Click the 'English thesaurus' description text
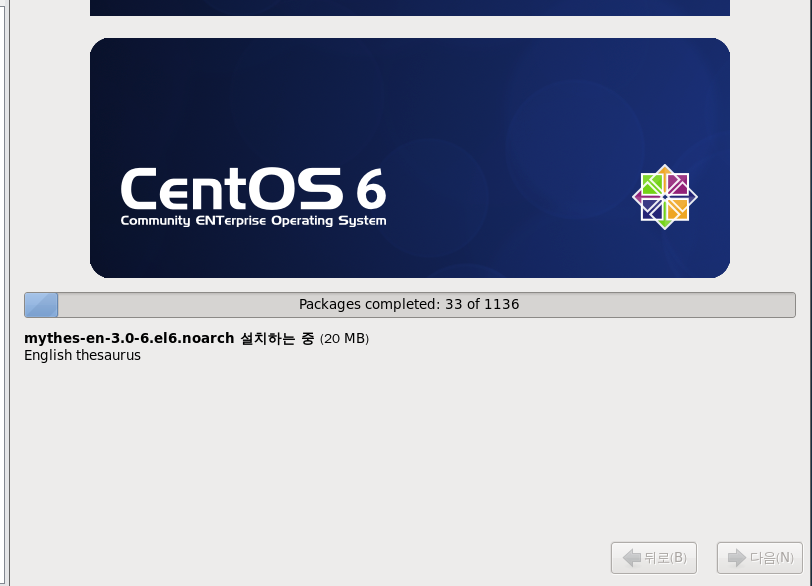 (x=82, y=355)
